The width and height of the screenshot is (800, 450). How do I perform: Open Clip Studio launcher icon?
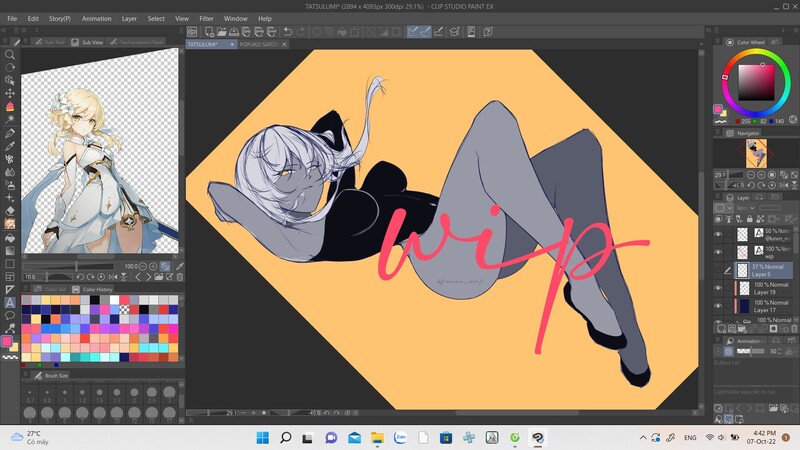coord(192,32)
